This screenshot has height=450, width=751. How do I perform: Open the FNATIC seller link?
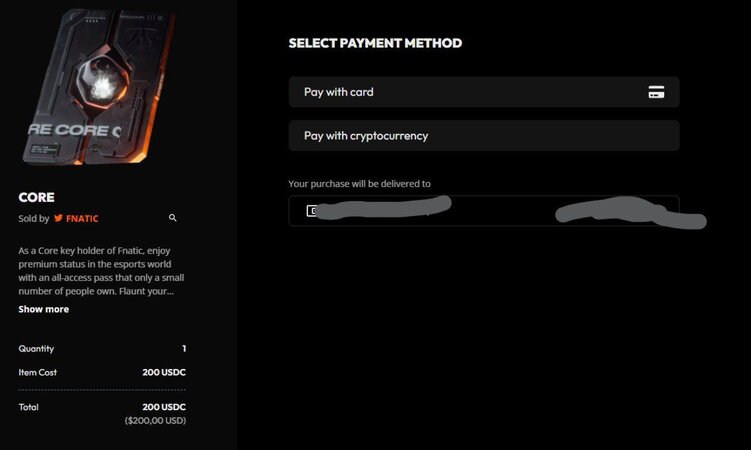click(82, 219)
